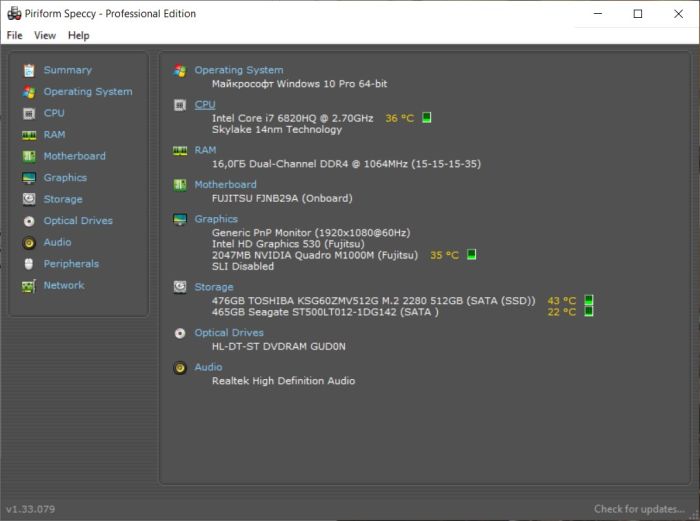Viewport: 700px width, 521px height.
Task: Click the RAM module icon in sidebar
Action: pyautogui.click(x=29, y=135)
